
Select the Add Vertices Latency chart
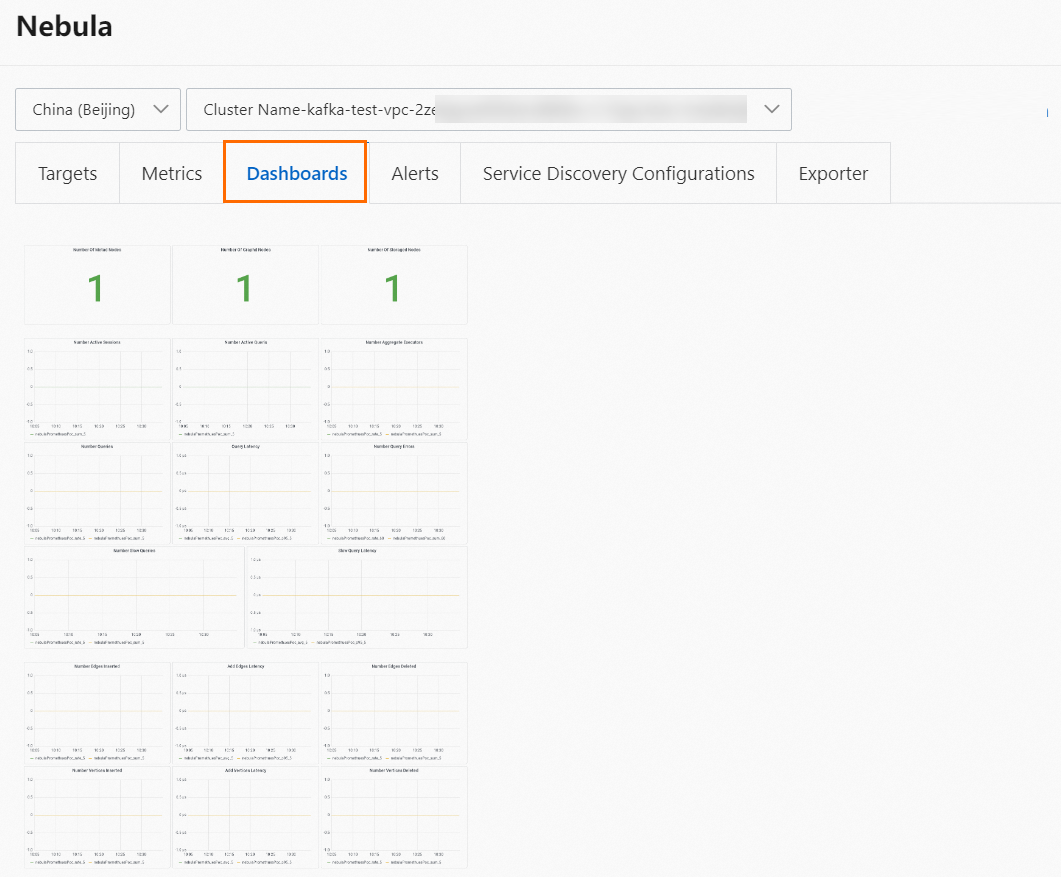[246, 817]
